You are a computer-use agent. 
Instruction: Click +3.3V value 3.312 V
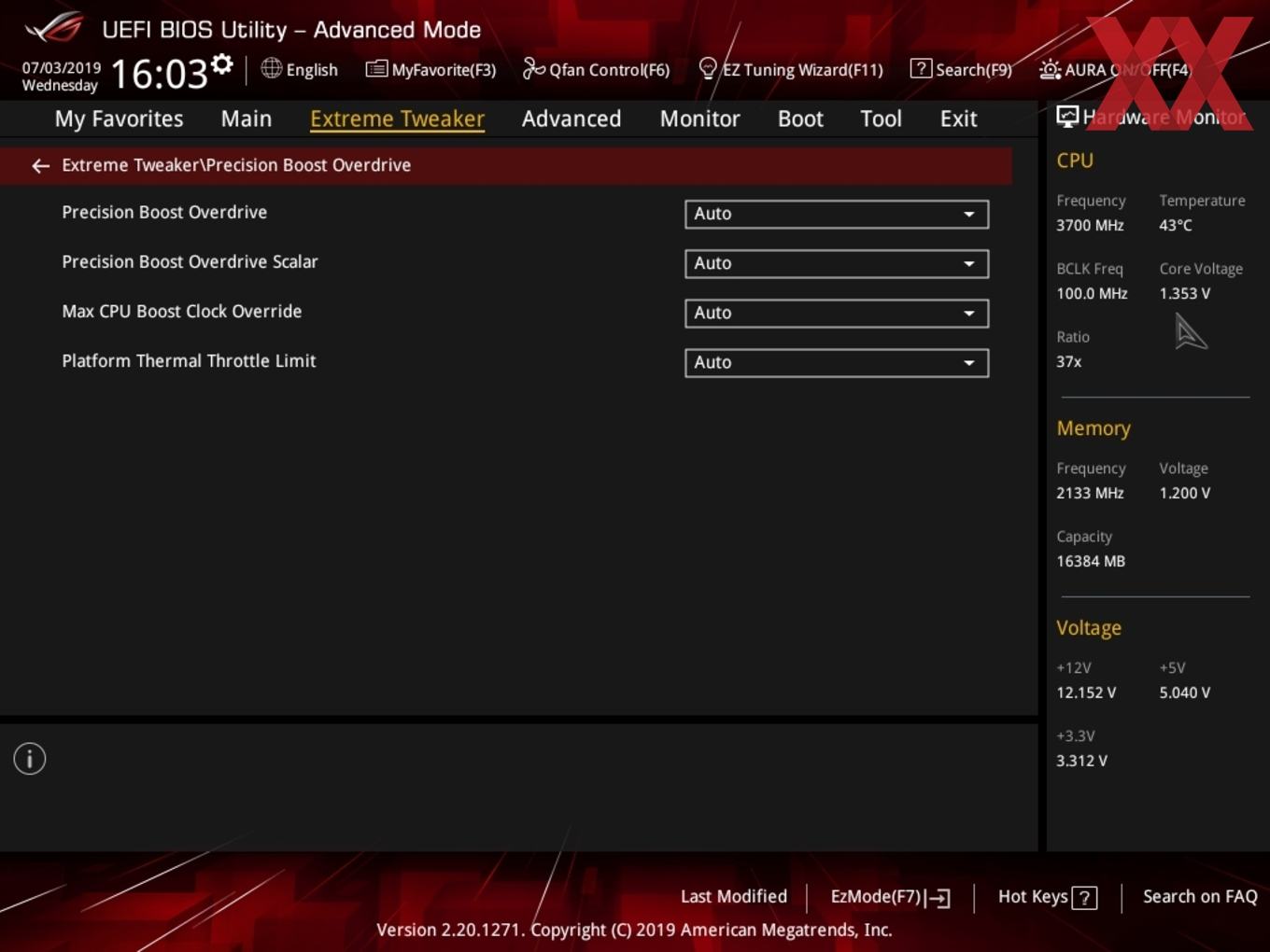[x=1081, y=762]
